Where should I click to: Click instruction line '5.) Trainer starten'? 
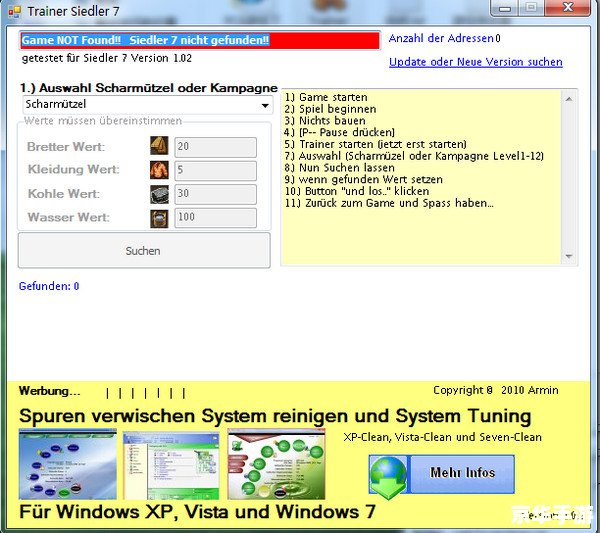[375, 144]
